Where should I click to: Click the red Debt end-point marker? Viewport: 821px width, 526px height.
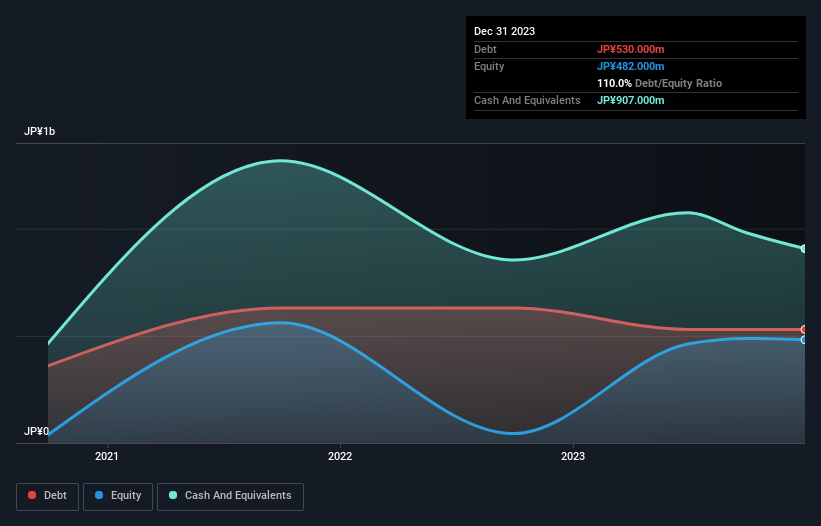tap(804, 329)
